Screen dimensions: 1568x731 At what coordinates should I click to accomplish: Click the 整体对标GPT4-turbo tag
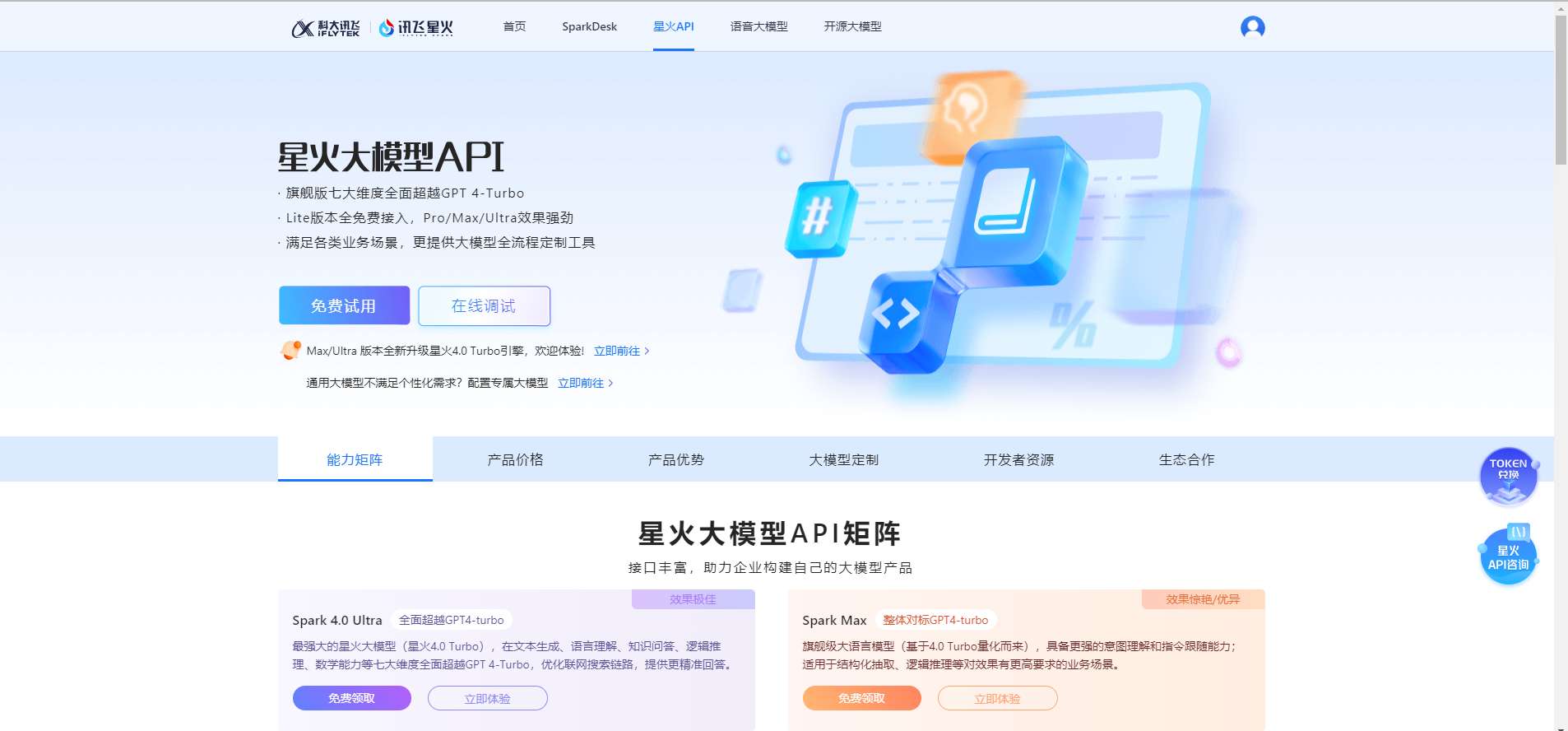click(x=935, y=620)
